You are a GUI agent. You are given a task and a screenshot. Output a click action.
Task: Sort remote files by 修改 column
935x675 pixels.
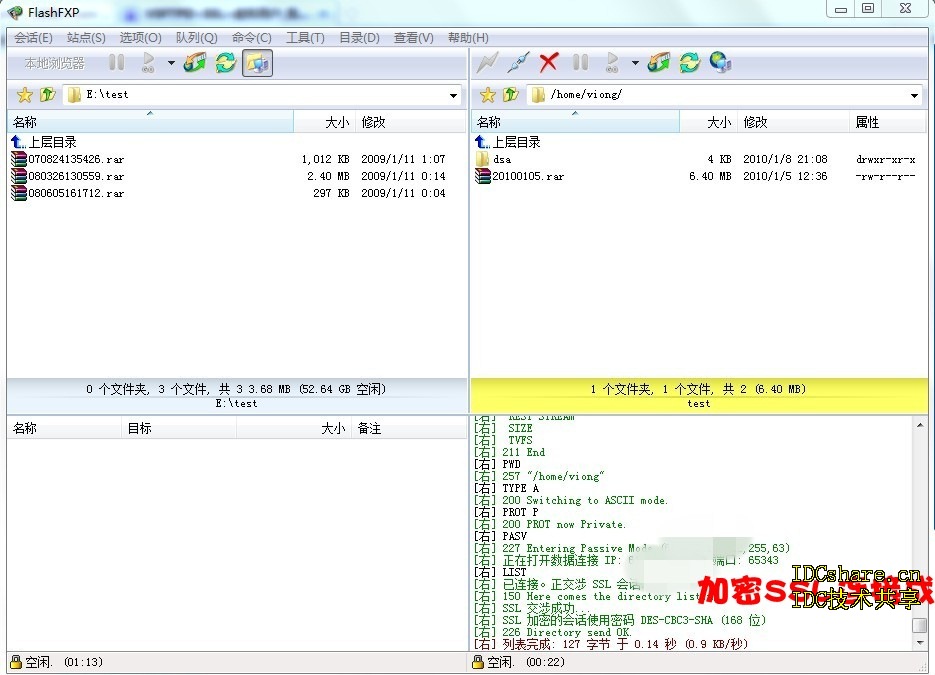click(793, 122)
